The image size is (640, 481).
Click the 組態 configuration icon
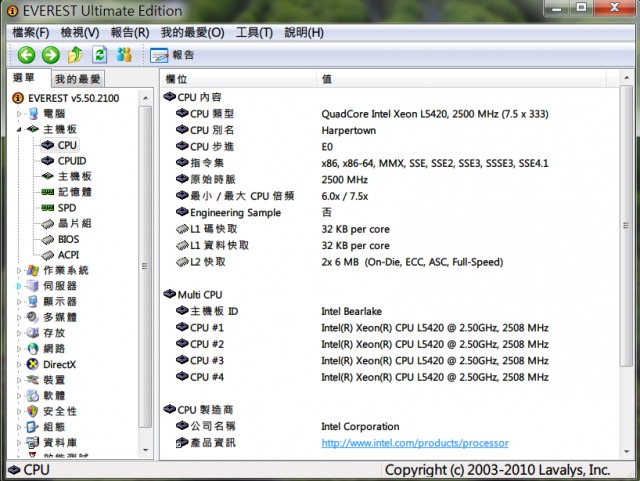click(x=33, y=427)
